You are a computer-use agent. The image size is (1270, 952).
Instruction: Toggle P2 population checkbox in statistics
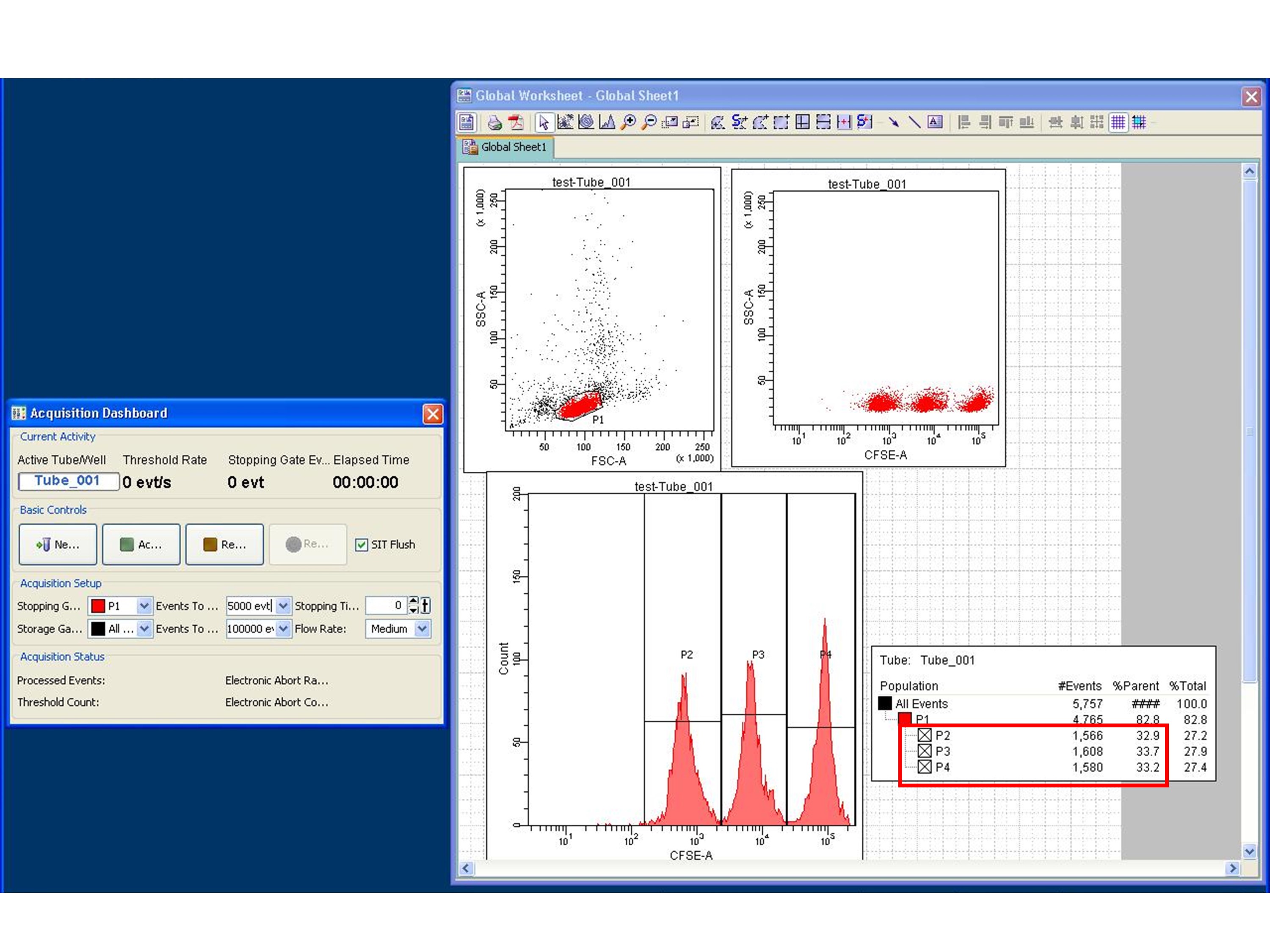point(925,735)
